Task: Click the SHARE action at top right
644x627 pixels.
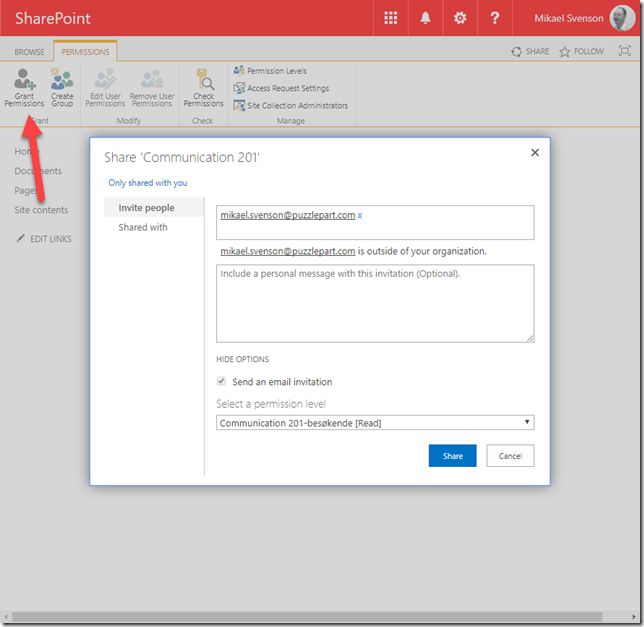Action: (x=530, y=51)
